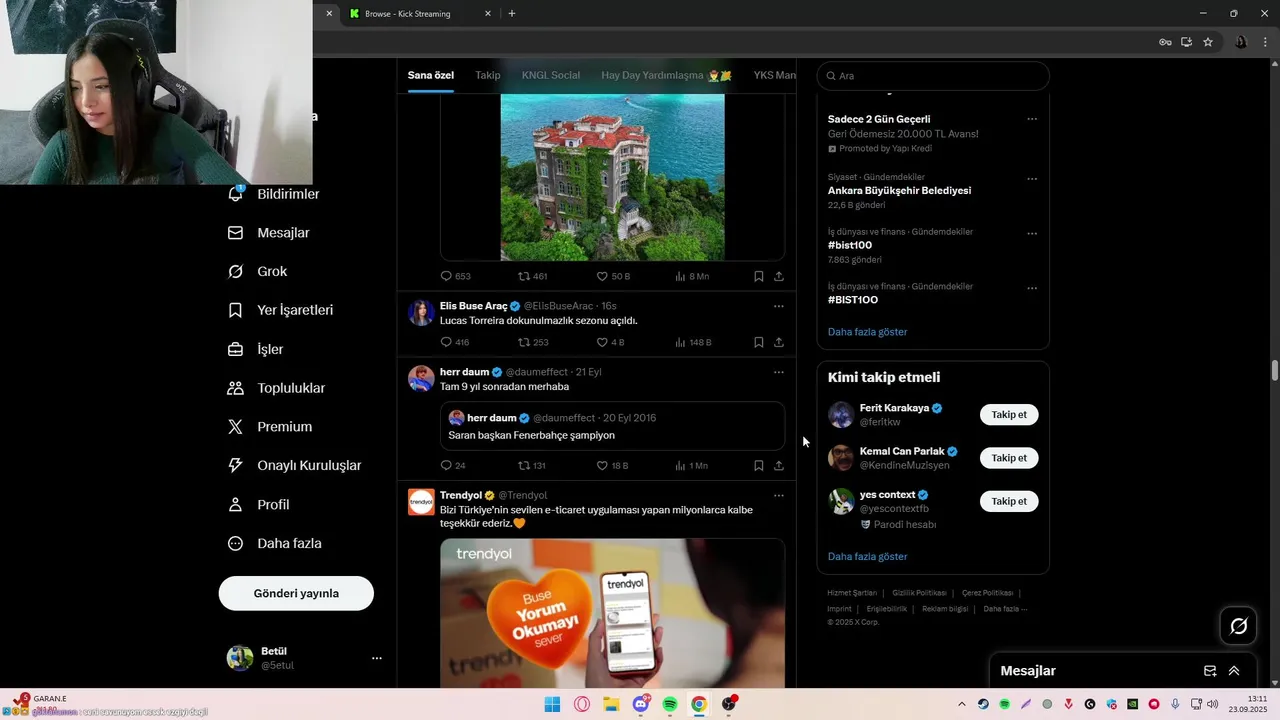Open Onaylı Kuruluşlar lightning item
The height and width of the screenshot is (720, 1280).
pyautogui.click(x=294, y=466)
